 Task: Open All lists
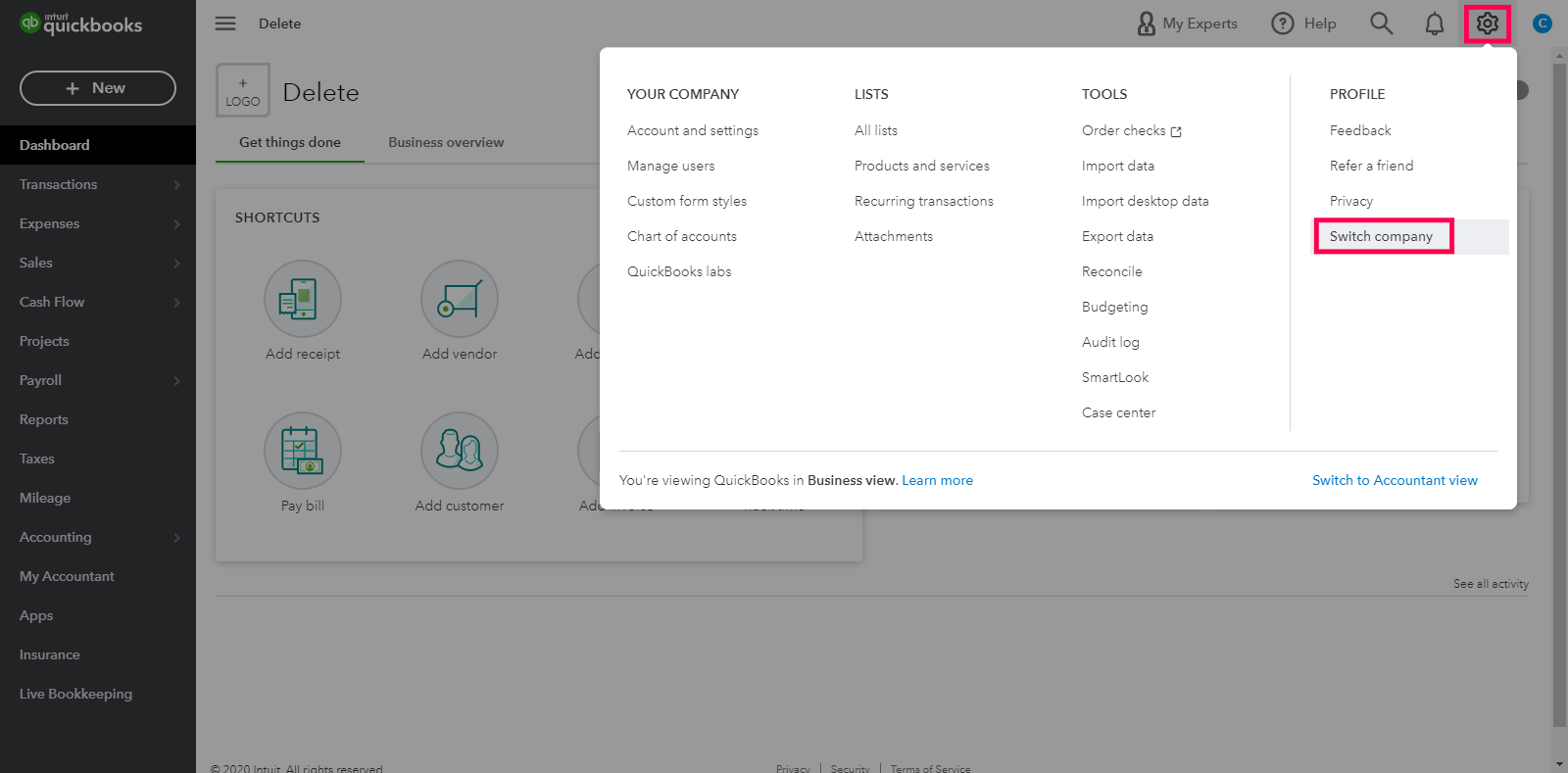click(876, 130)
